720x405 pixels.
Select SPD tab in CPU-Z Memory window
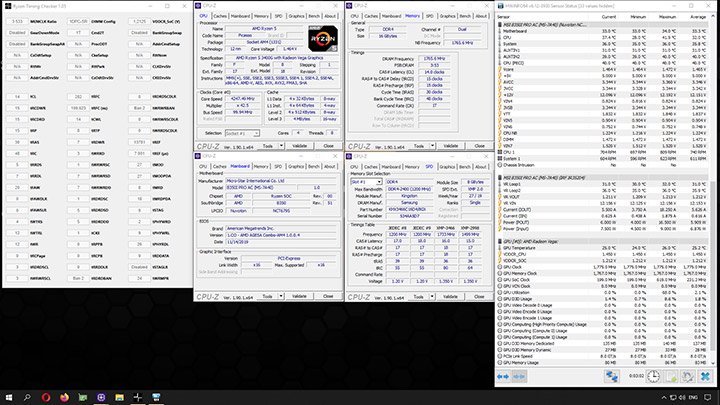coord(429,16)
